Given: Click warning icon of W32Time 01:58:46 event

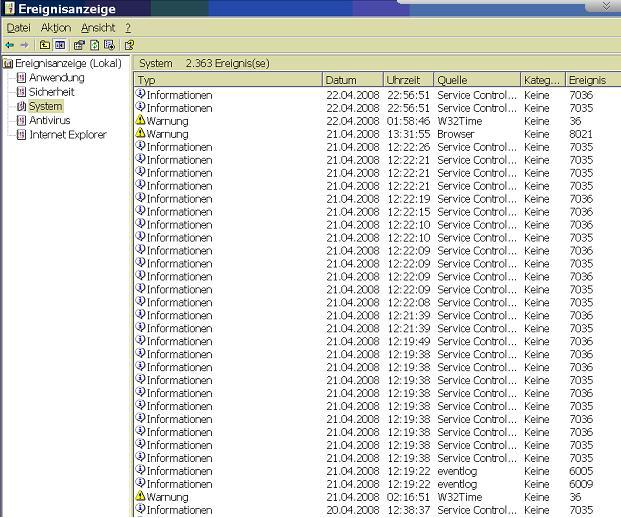Looking at the screenshot, I should (x=140, y=120).
